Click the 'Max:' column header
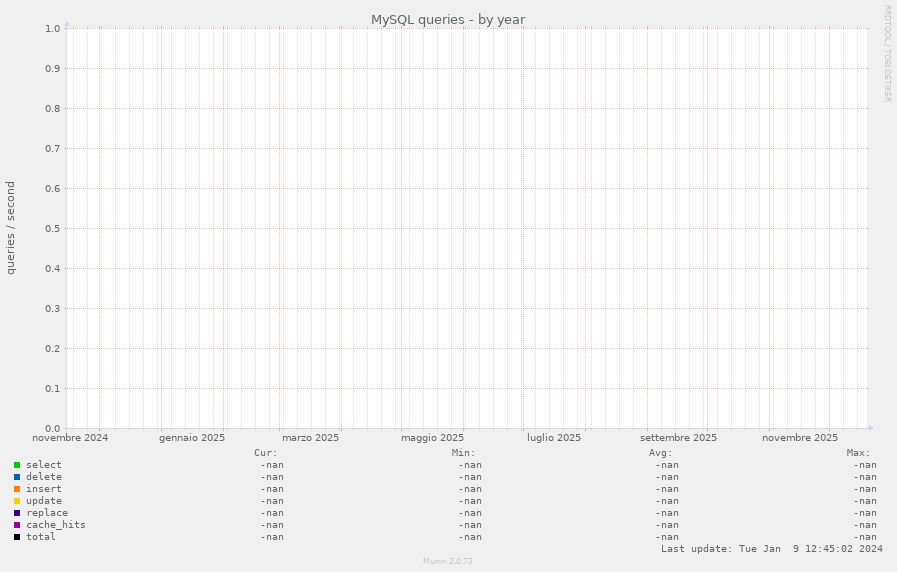The height and width of the screenshot is (572, 897). coord(859,453)
